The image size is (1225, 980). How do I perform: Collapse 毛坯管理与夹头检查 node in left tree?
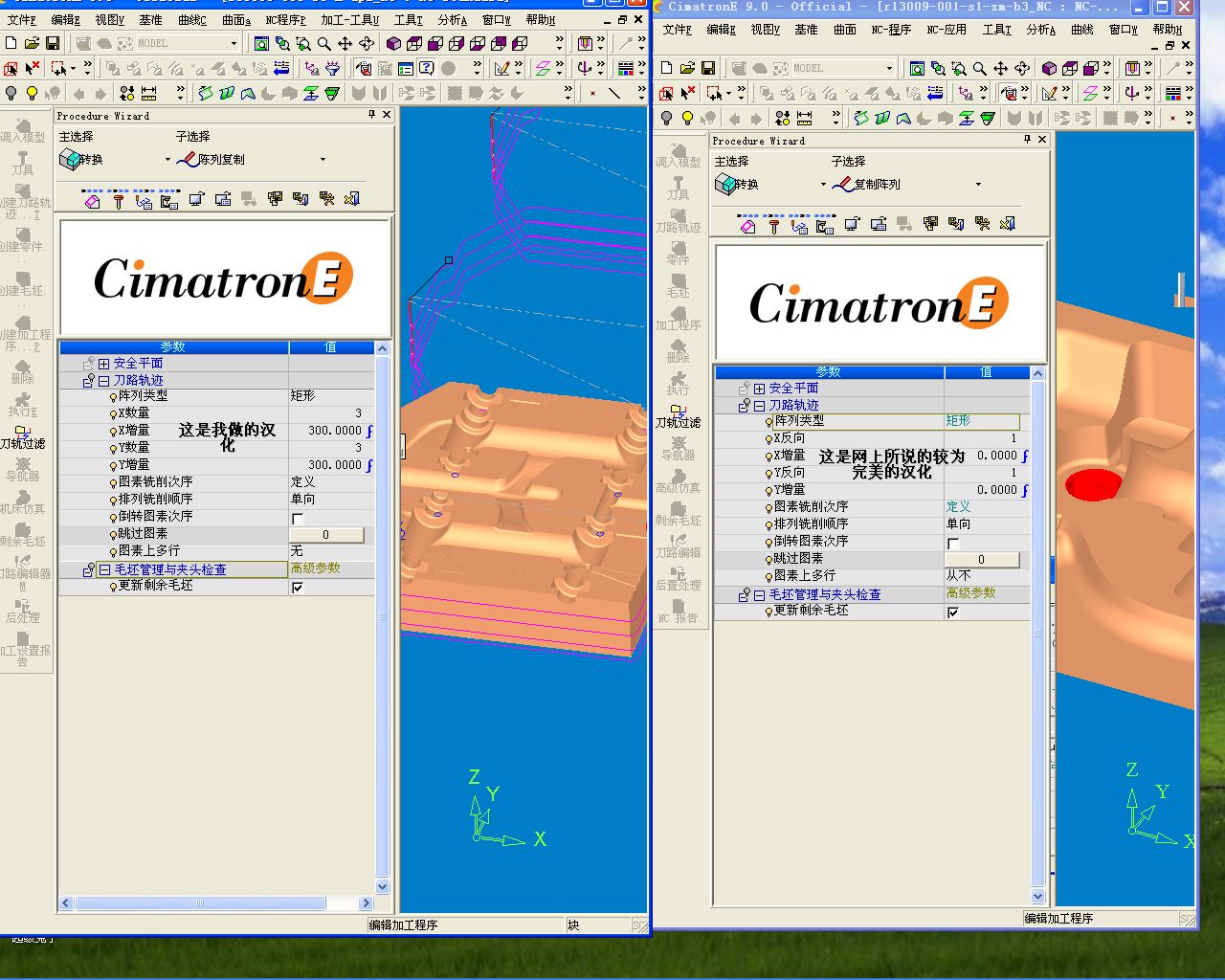click(x=103, y=569)
